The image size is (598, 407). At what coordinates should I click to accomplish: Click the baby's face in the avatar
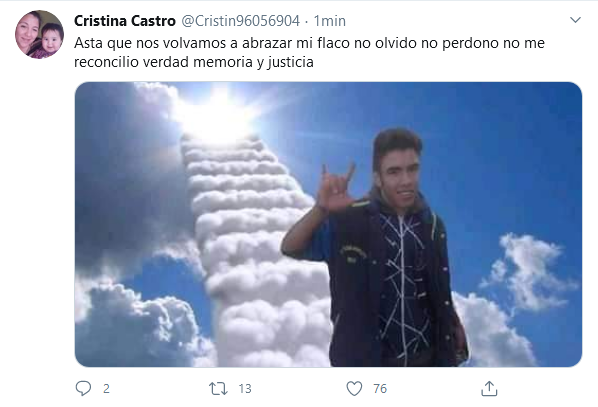click(x=51, y=39)
